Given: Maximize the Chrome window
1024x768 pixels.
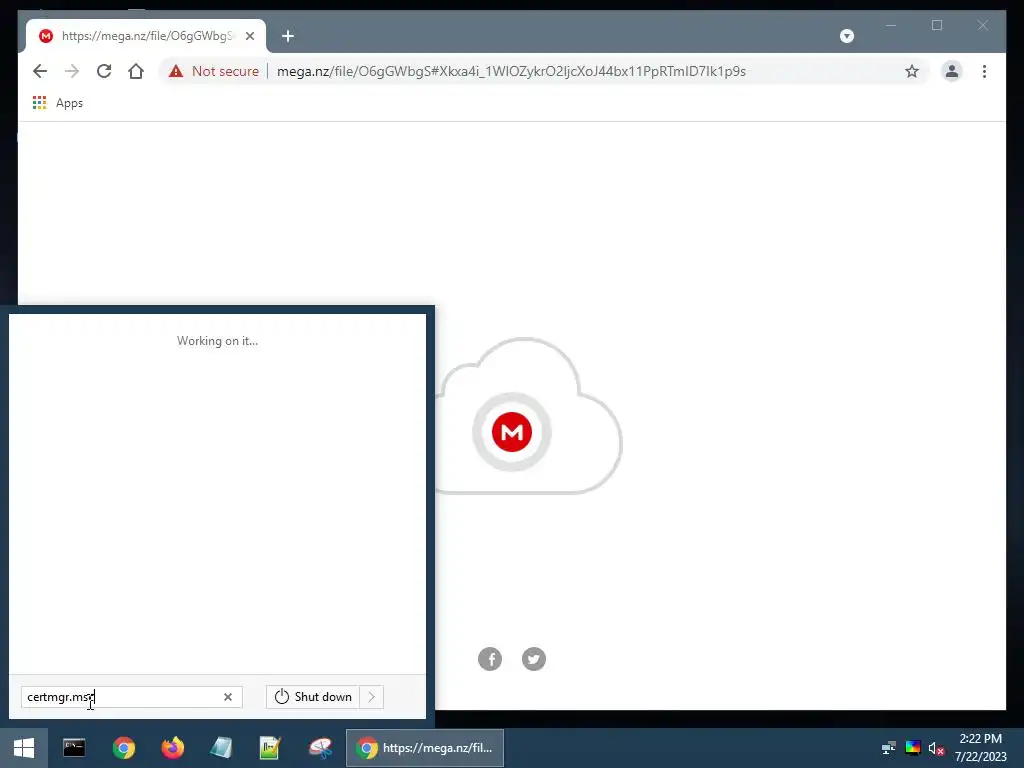Looking at the screenshot, I should (937, 25).
